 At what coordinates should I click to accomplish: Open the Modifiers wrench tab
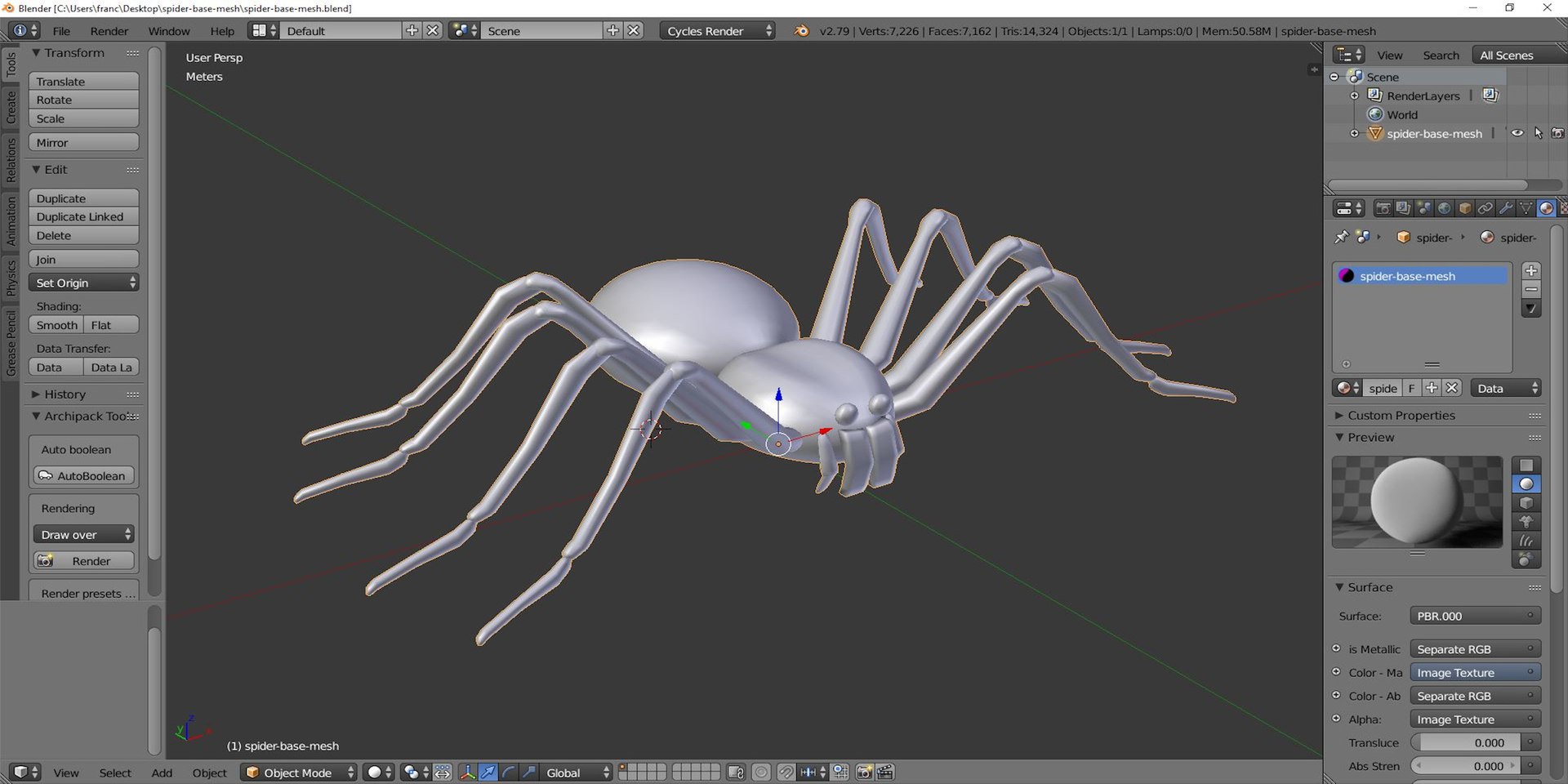(1505, 208)
